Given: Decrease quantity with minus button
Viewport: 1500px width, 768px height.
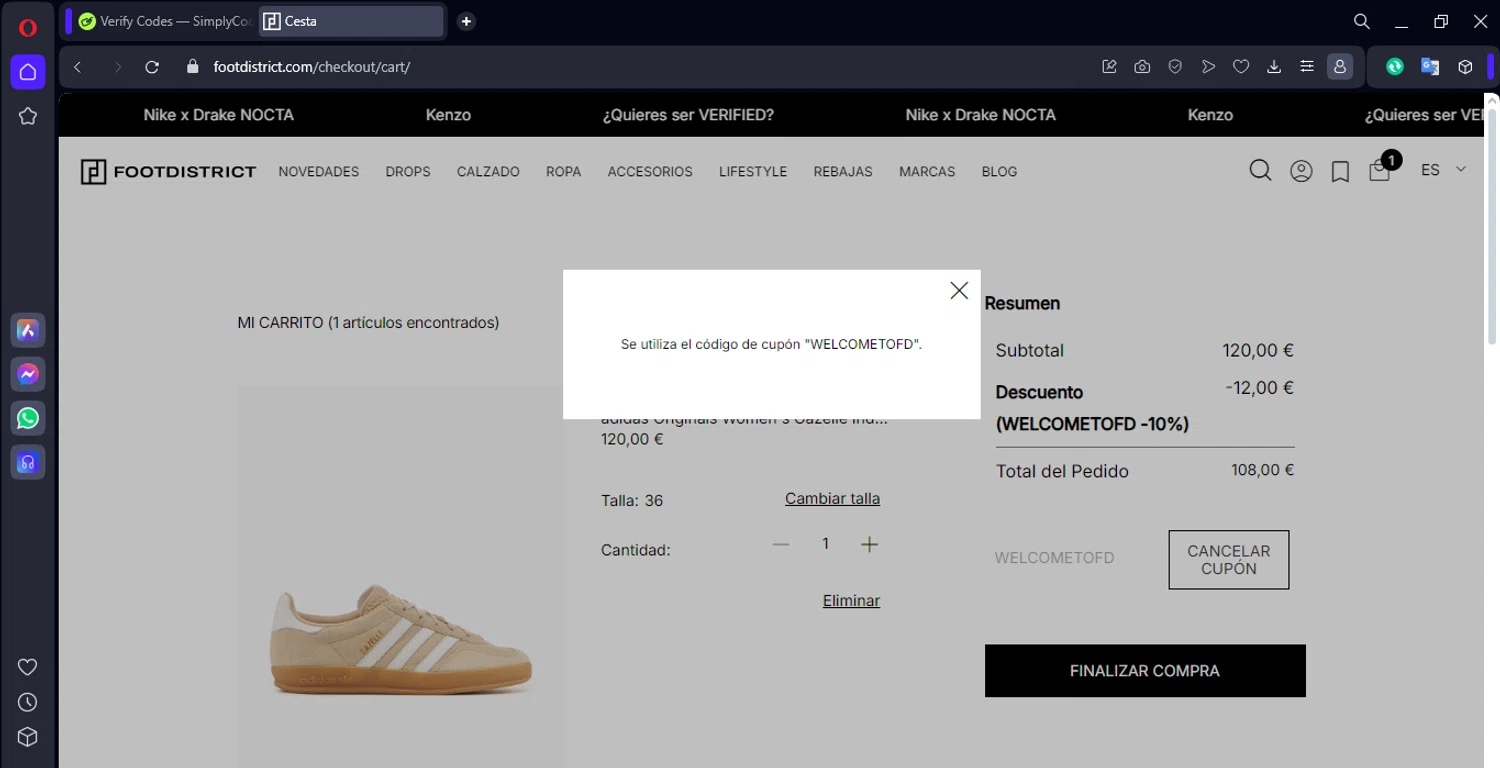Looking at the screenshot, I should (781, 544).
